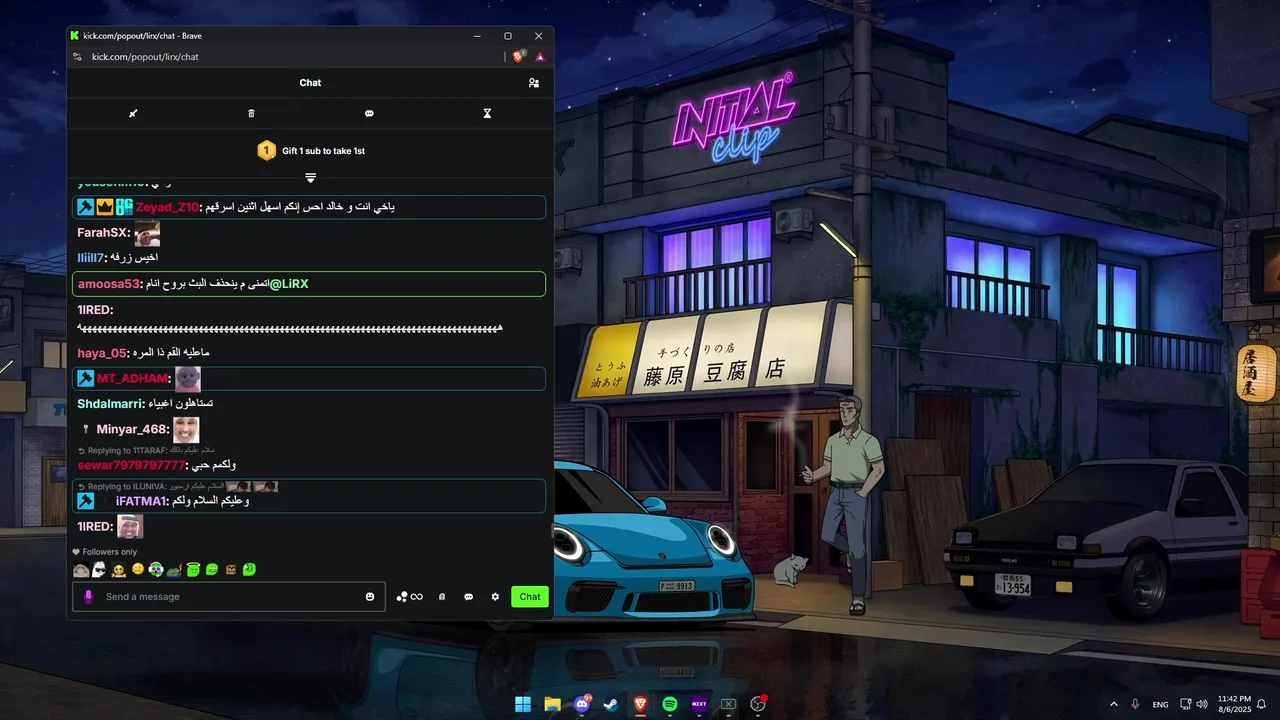Open Zeyad_Z10 user profile name
Screen dimensions: 1280x720
point(166,207)
